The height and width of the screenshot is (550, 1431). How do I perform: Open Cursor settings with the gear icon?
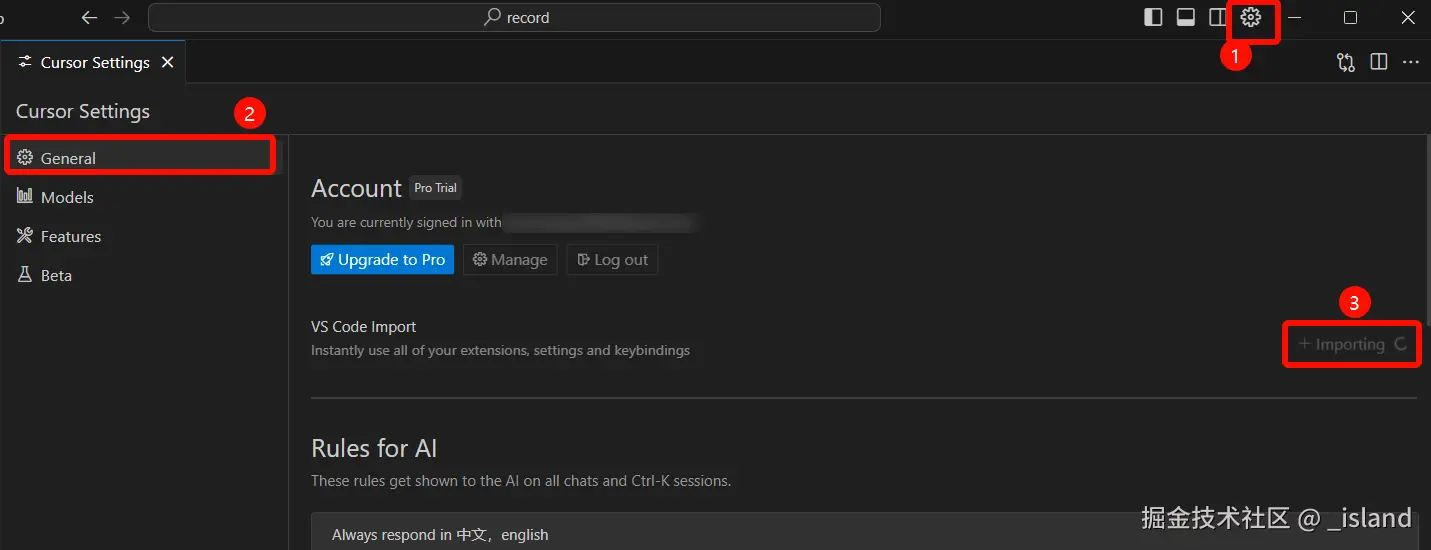click(x=1250, y=17)
